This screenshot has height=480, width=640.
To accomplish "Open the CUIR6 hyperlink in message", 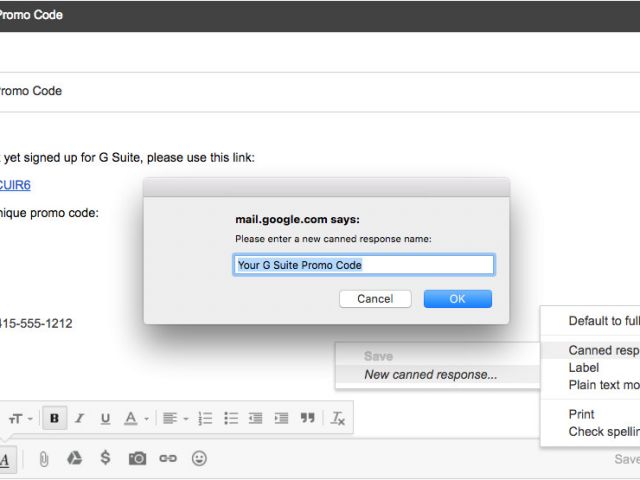I will point(15,185).
